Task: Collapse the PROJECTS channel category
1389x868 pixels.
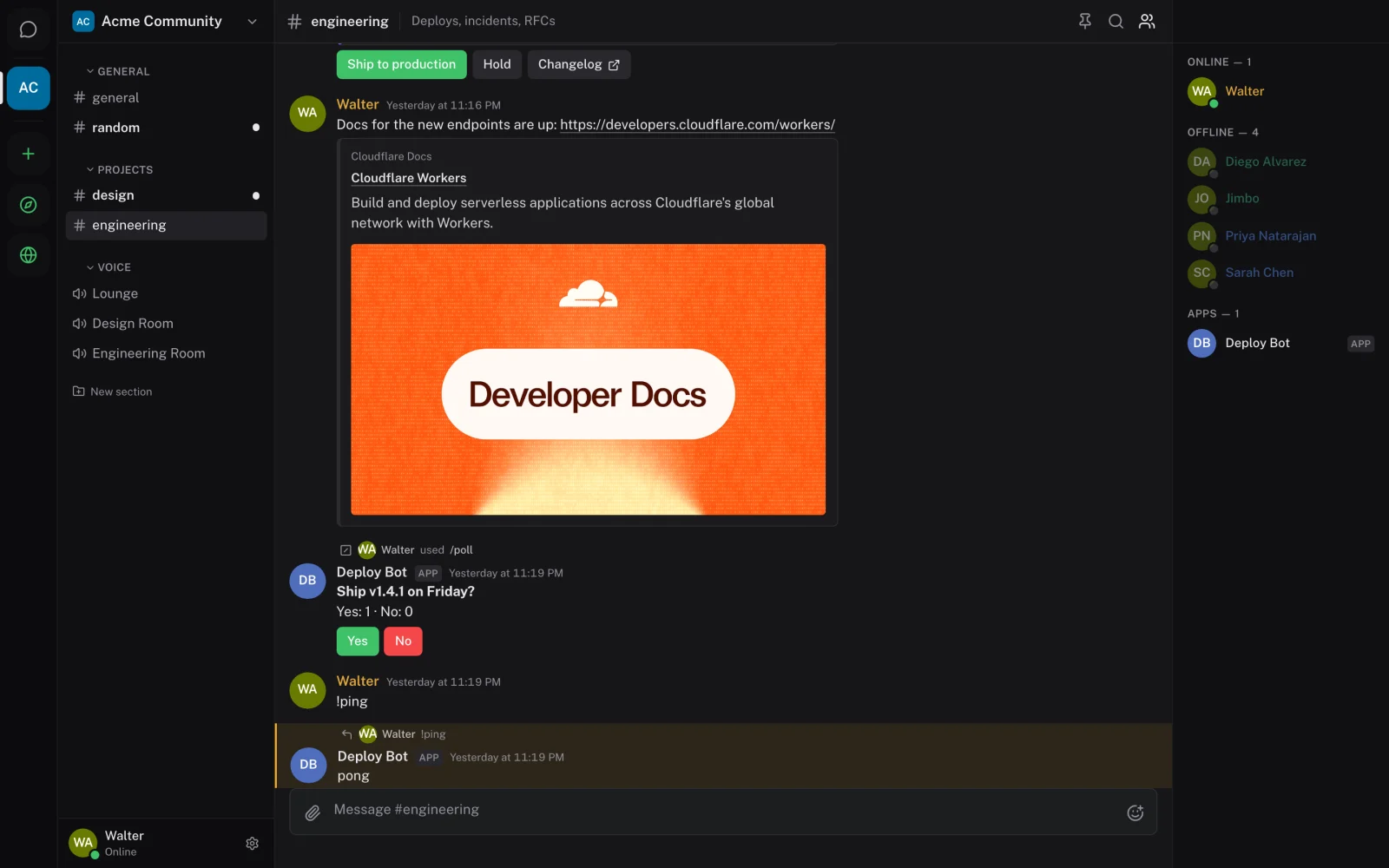Action: (x=120, y=169)
